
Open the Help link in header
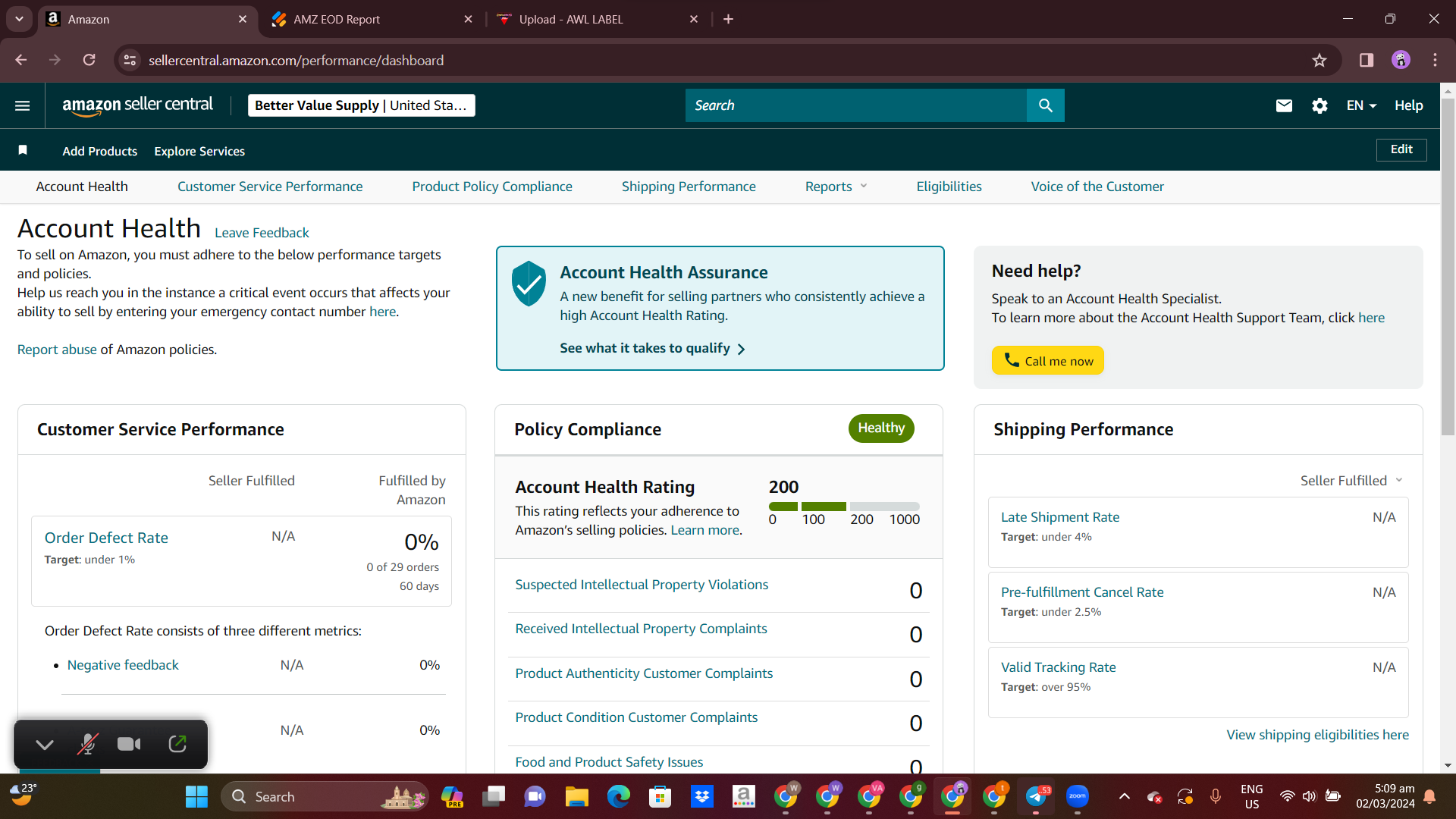(1408, 105)
